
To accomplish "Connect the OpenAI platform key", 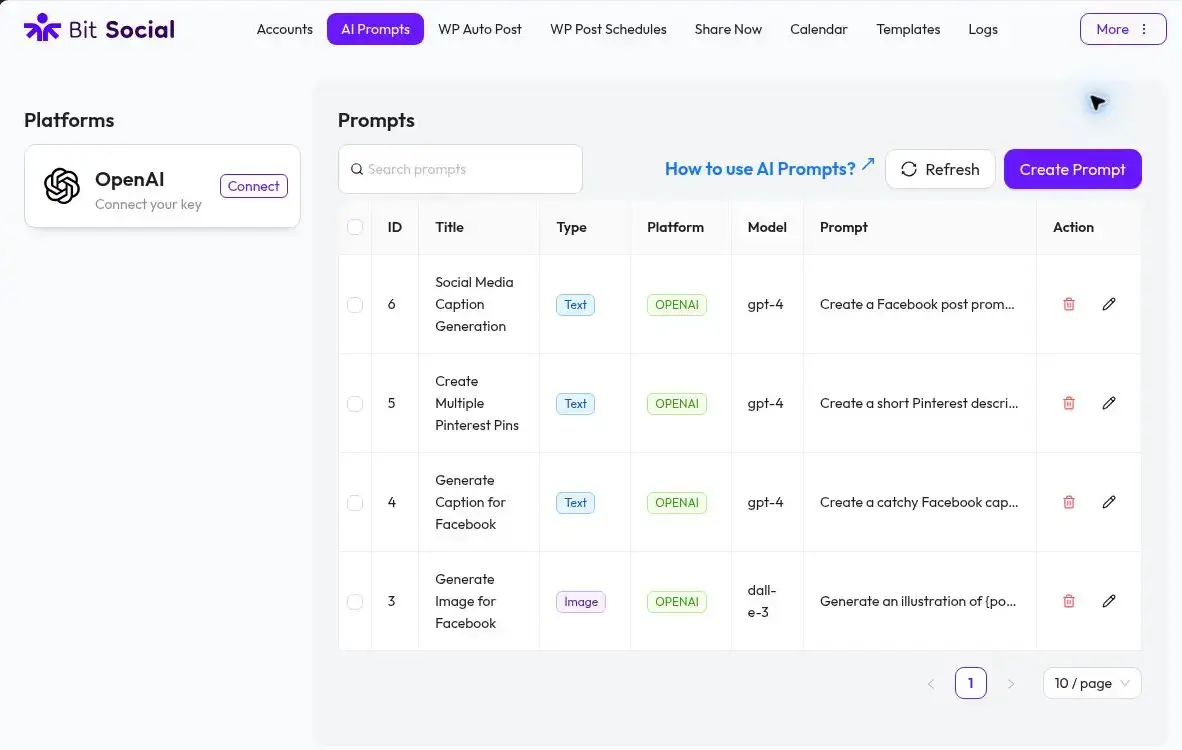I will pos(253,186).
